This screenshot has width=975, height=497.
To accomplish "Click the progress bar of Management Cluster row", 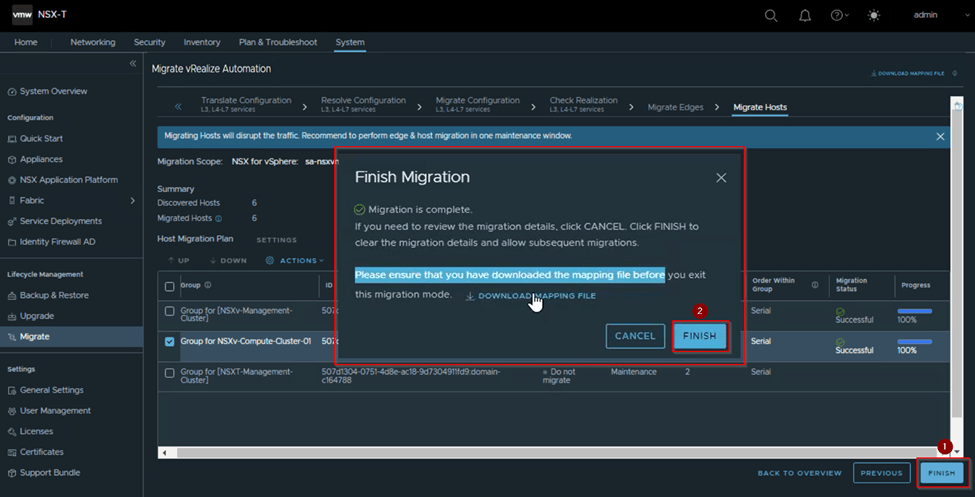I will pyautogui.click(x=914, y=311).
